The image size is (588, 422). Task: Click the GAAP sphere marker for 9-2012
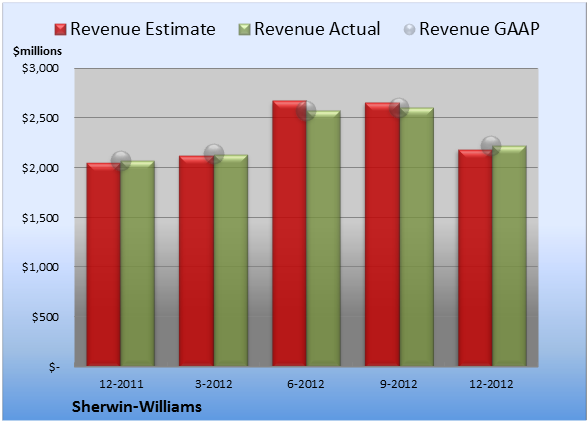[399, 108]
